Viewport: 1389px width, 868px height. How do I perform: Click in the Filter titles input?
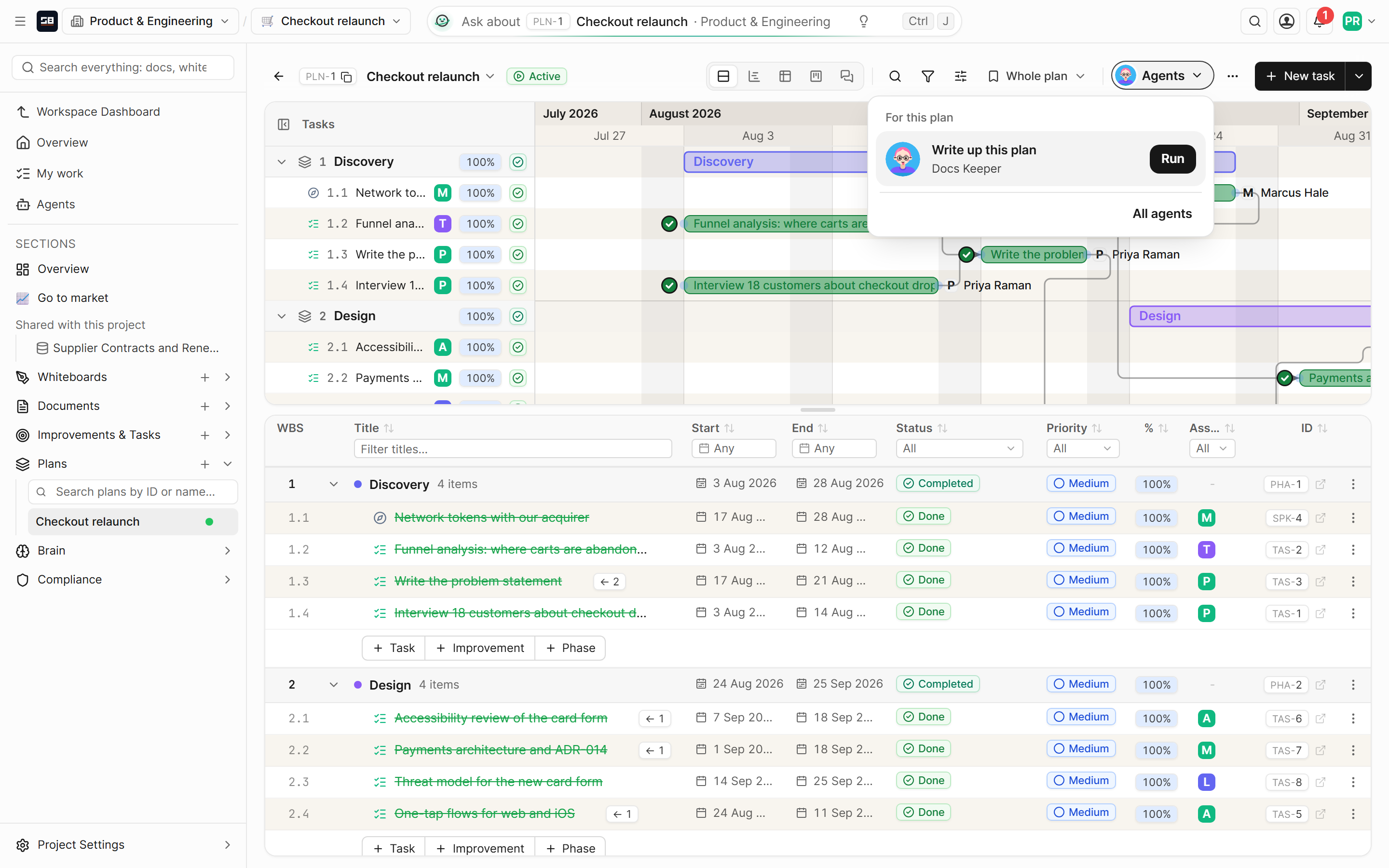[513, 449]
